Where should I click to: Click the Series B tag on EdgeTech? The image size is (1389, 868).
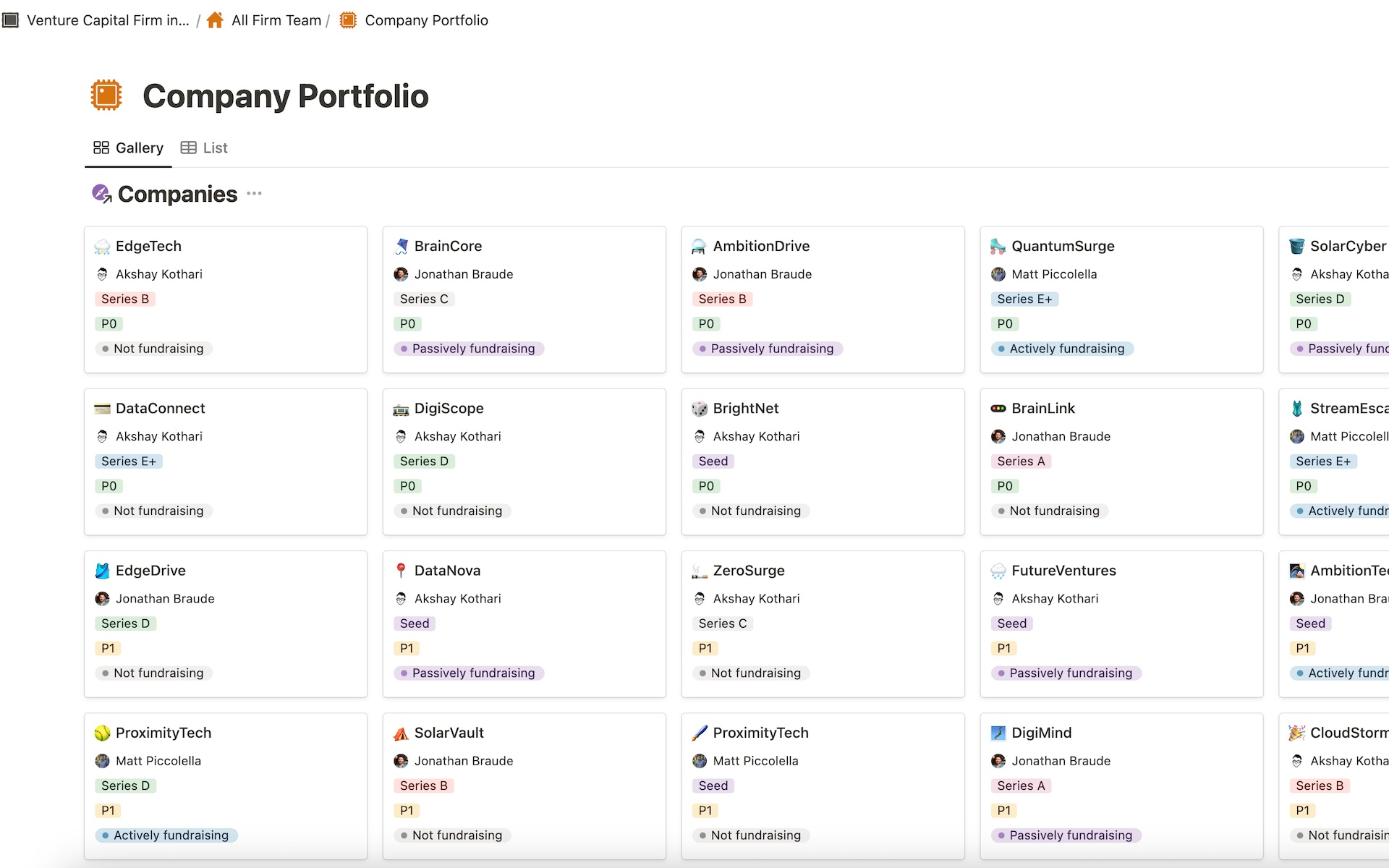(125, 299)
